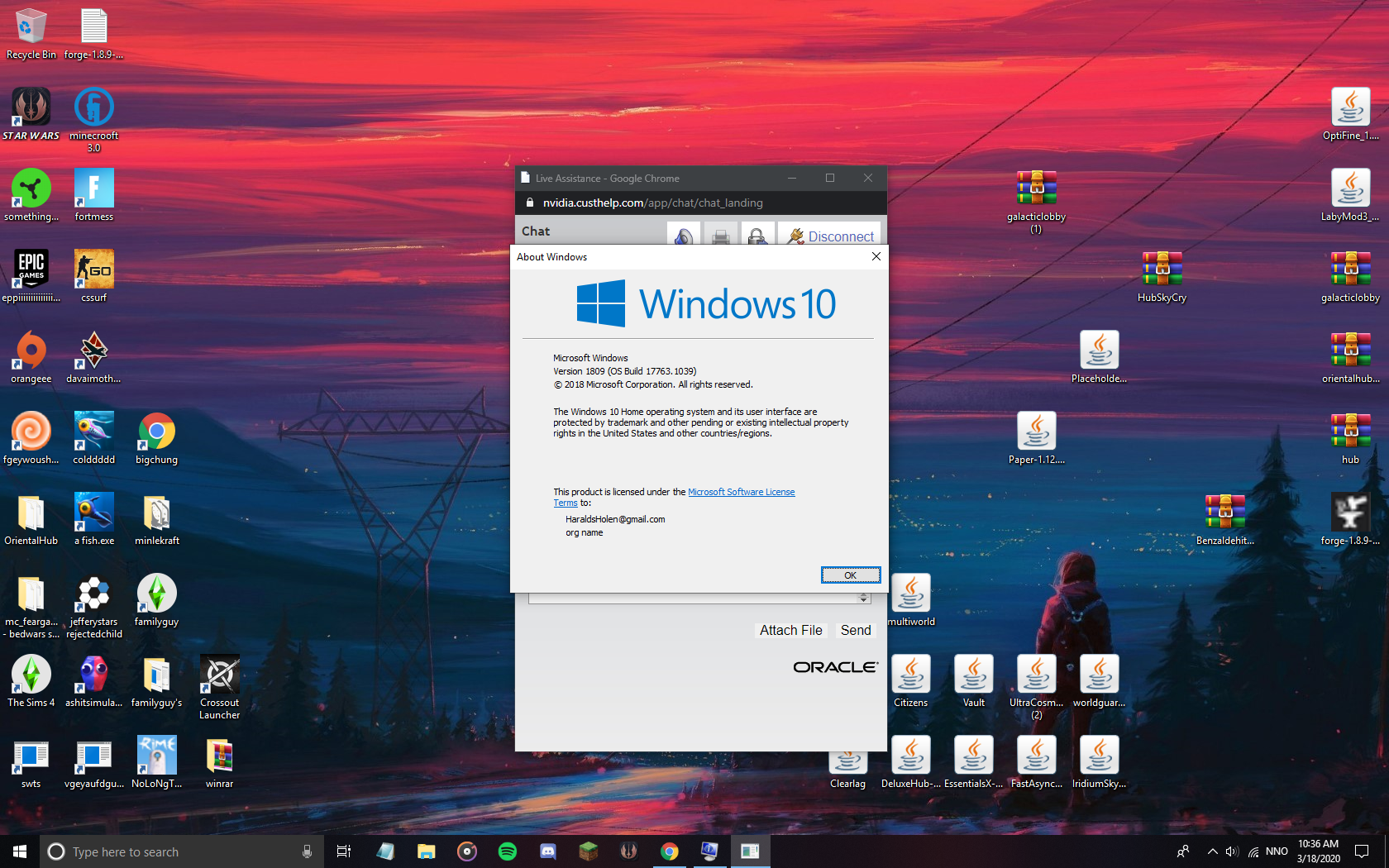Select the LabyMod3 jar file icon

coord(1350,195)
